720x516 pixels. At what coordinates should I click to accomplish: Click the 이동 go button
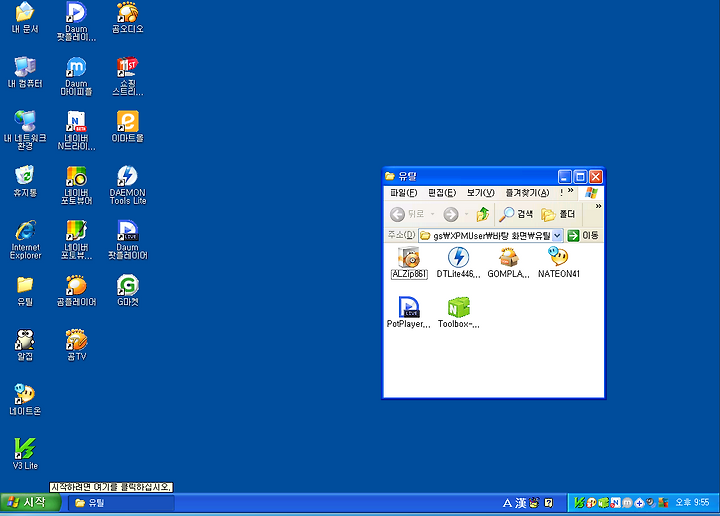pos(583,236)
